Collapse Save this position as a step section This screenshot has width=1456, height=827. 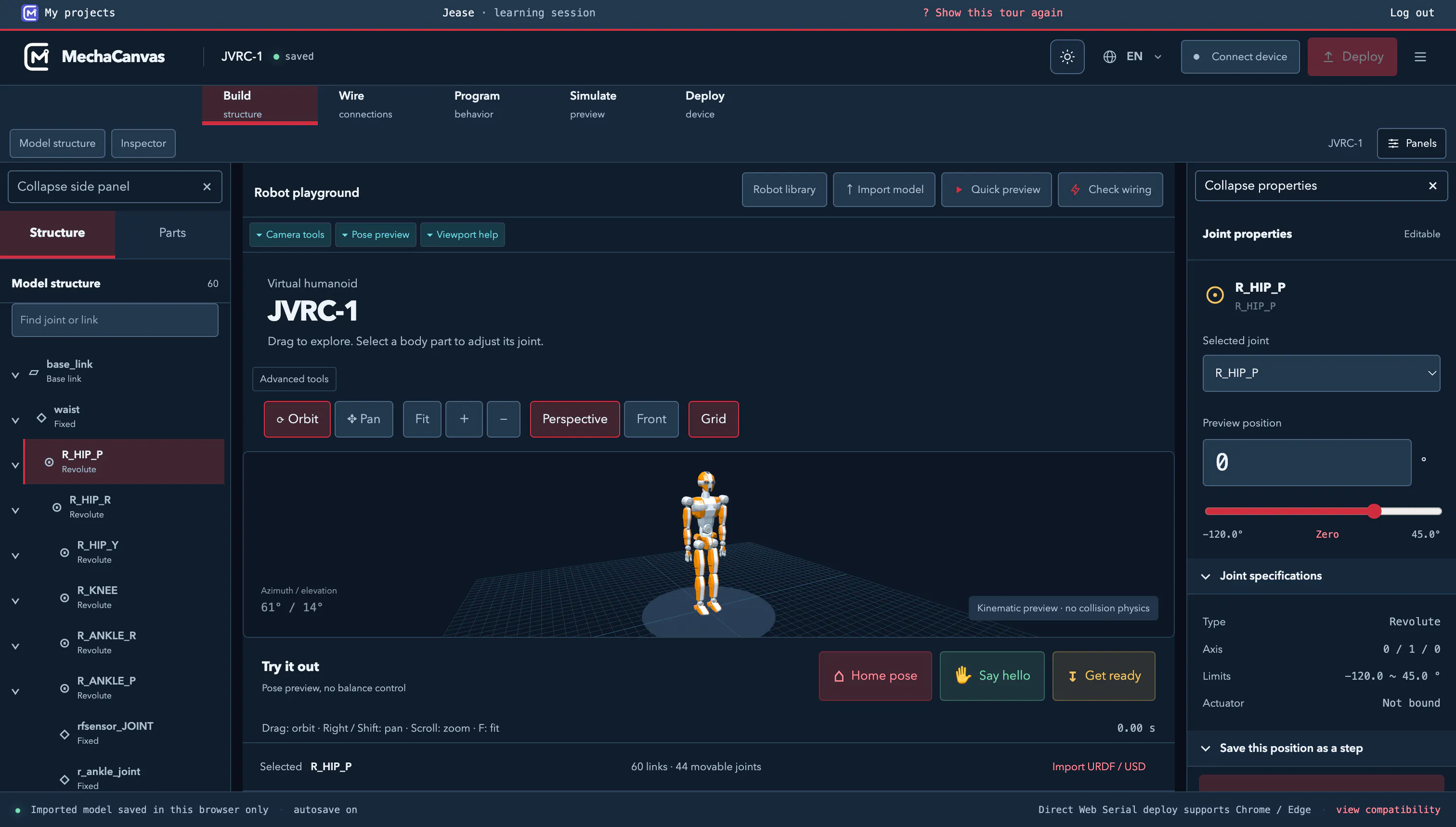(x=1321, y=748)
